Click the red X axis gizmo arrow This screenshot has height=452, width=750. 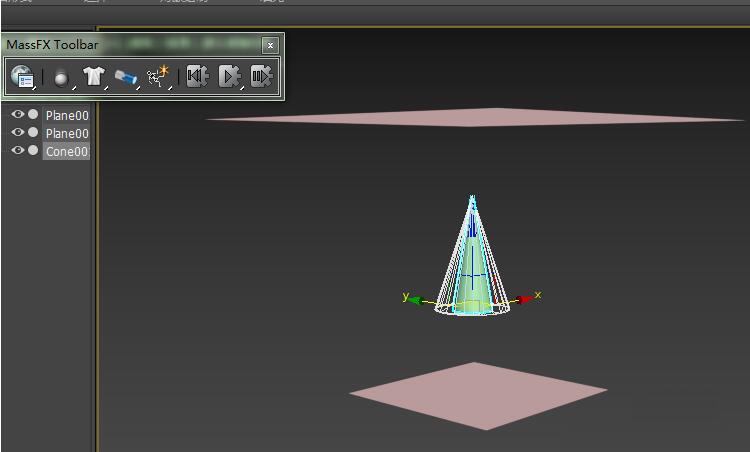pos(525,299)
